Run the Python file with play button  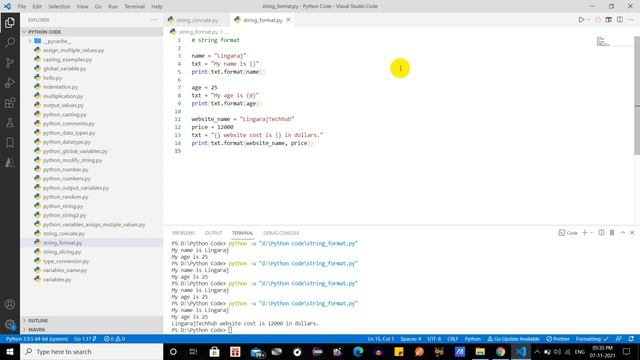pyautogui.click(x=581, y=20)
